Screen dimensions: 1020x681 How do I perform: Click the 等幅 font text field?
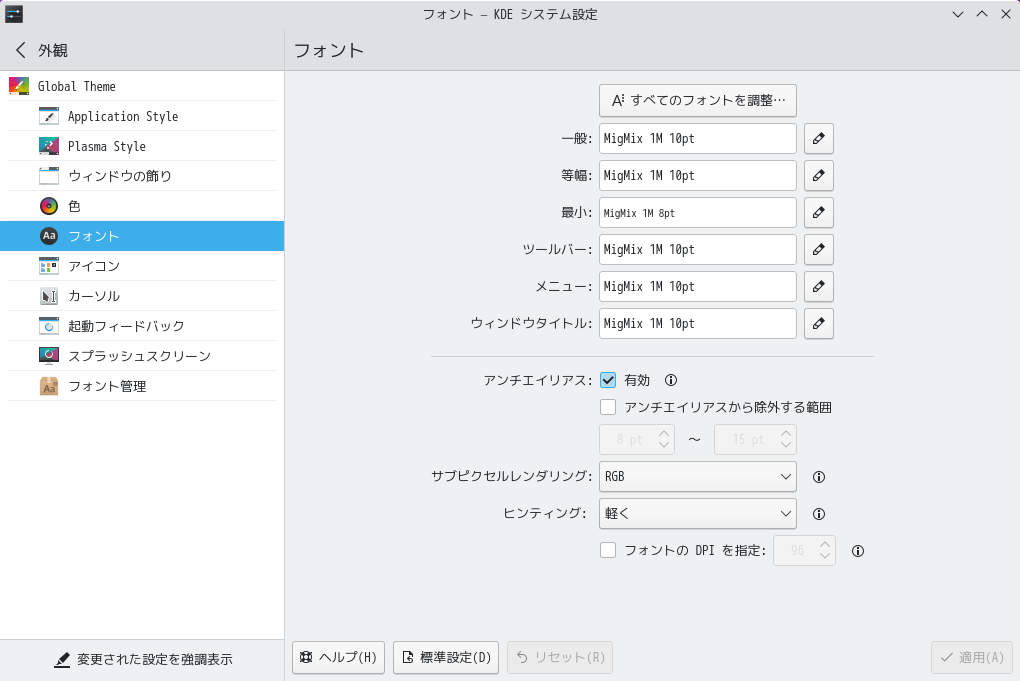[x=697, y=176]
